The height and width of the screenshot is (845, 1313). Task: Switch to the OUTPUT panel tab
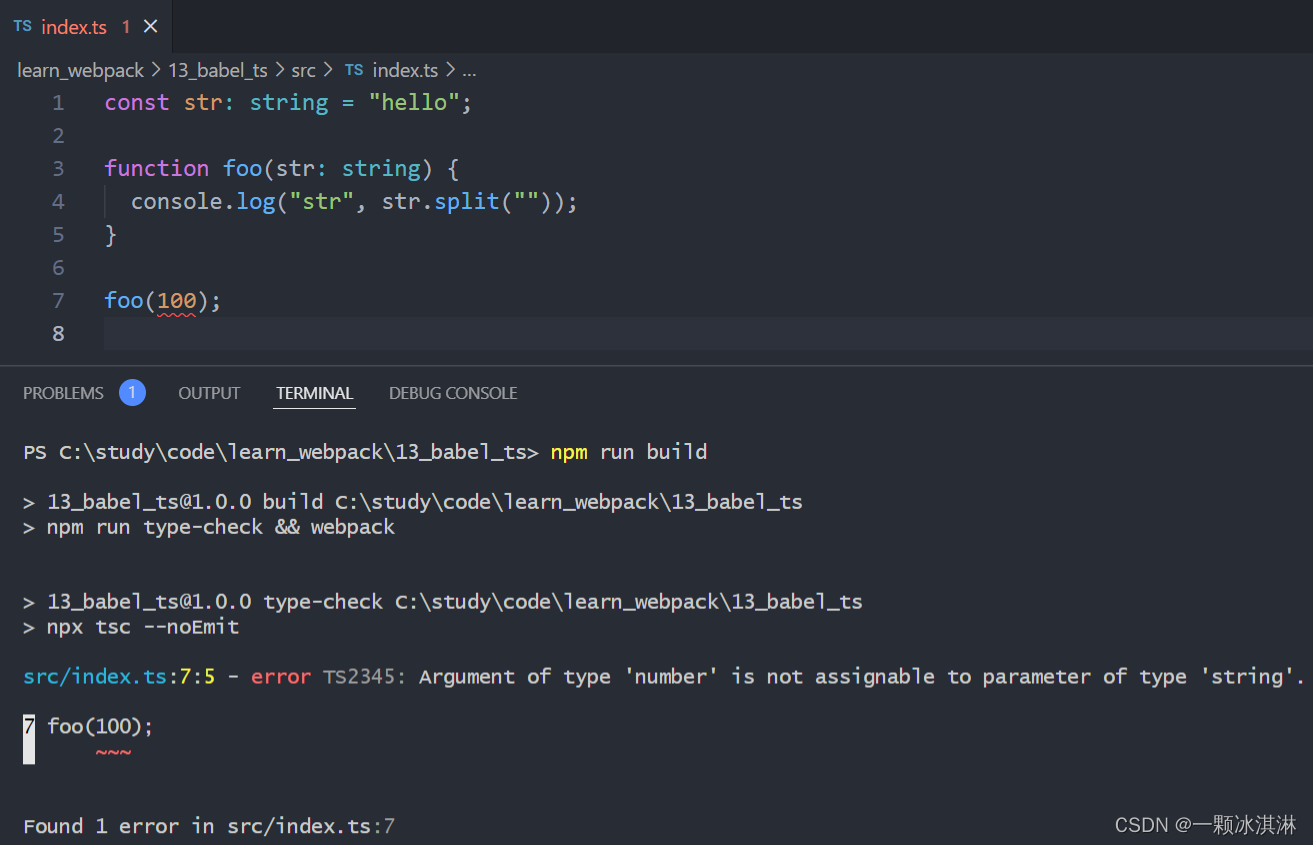[209, 393]
